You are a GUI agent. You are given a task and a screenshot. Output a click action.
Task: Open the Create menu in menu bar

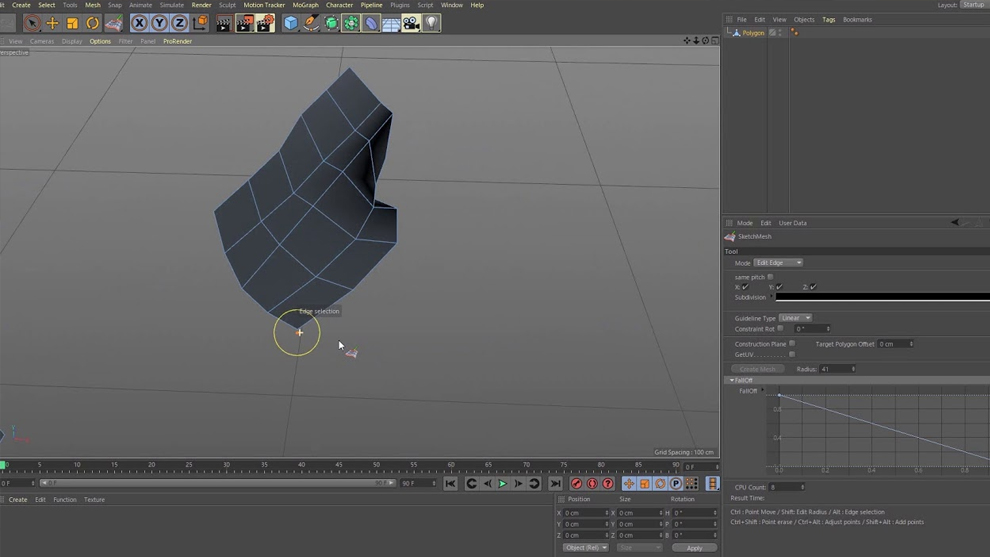pyautogui.click(x=21, y=5)
